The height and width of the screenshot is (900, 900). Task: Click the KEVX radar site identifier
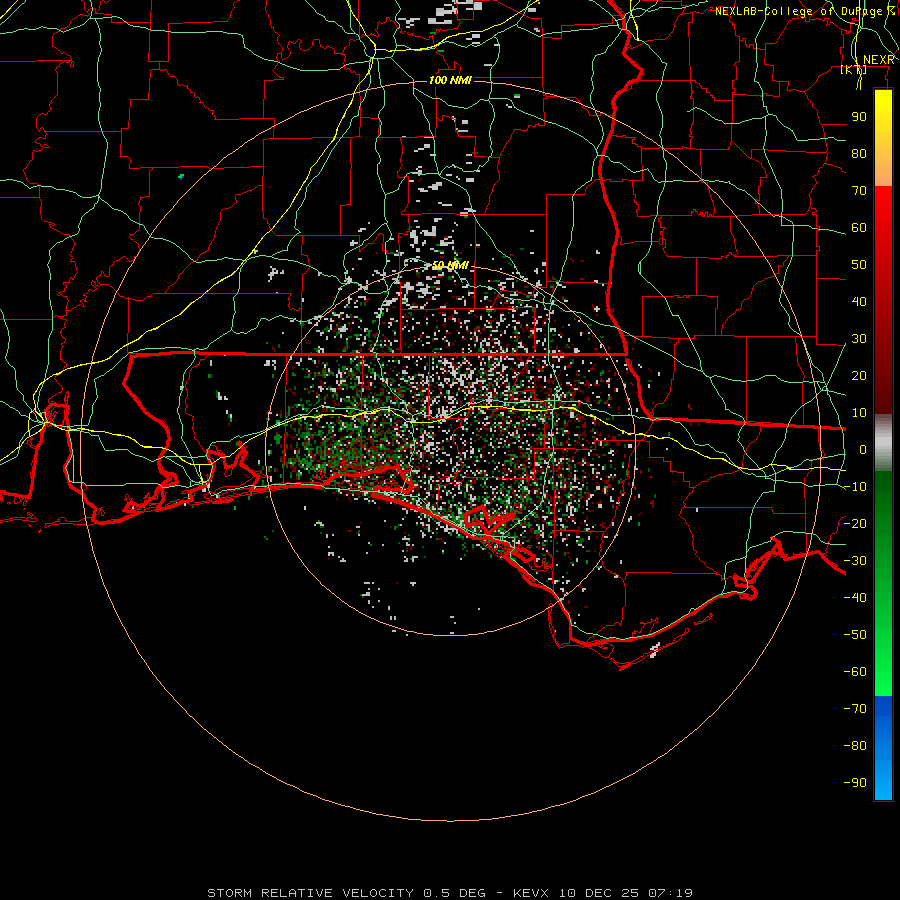(531, 893)
